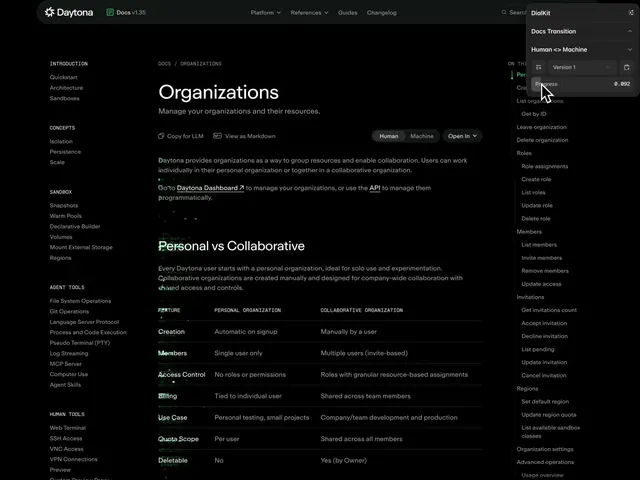This screenshot has height=480, width=640.
Task: Open Computer Use in the sidebar
Action: (69, 374)
